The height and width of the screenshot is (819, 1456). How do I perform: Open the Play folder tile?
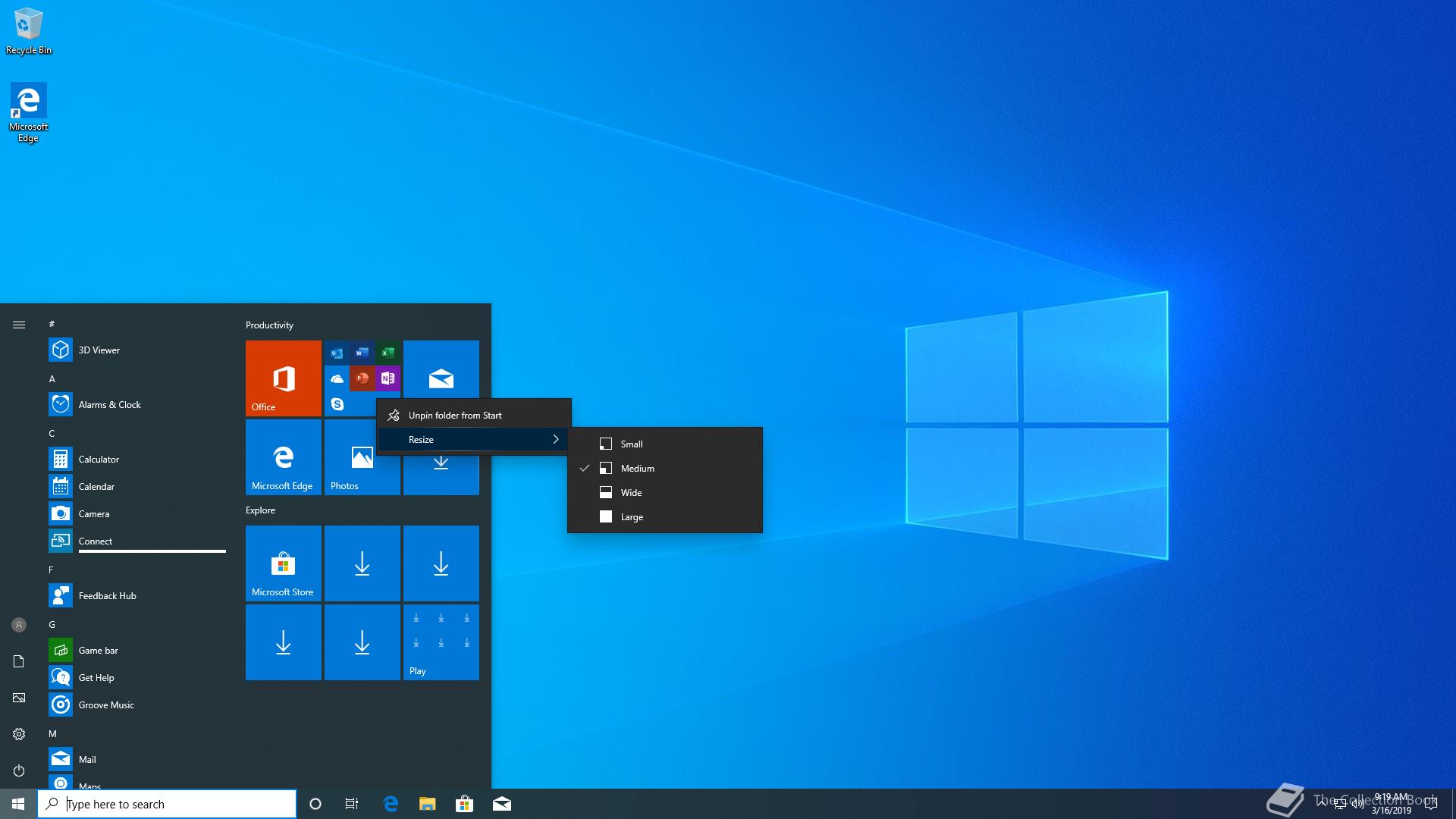point(441,642)
